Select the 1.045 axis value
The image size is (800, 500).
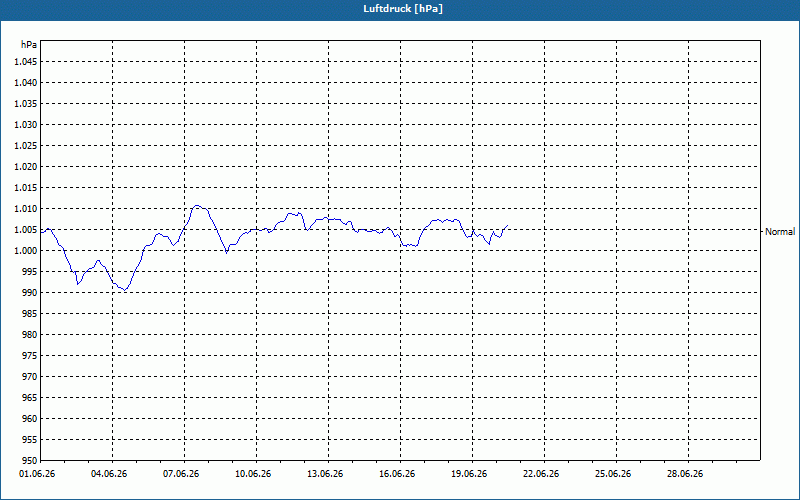click(26, 62)
